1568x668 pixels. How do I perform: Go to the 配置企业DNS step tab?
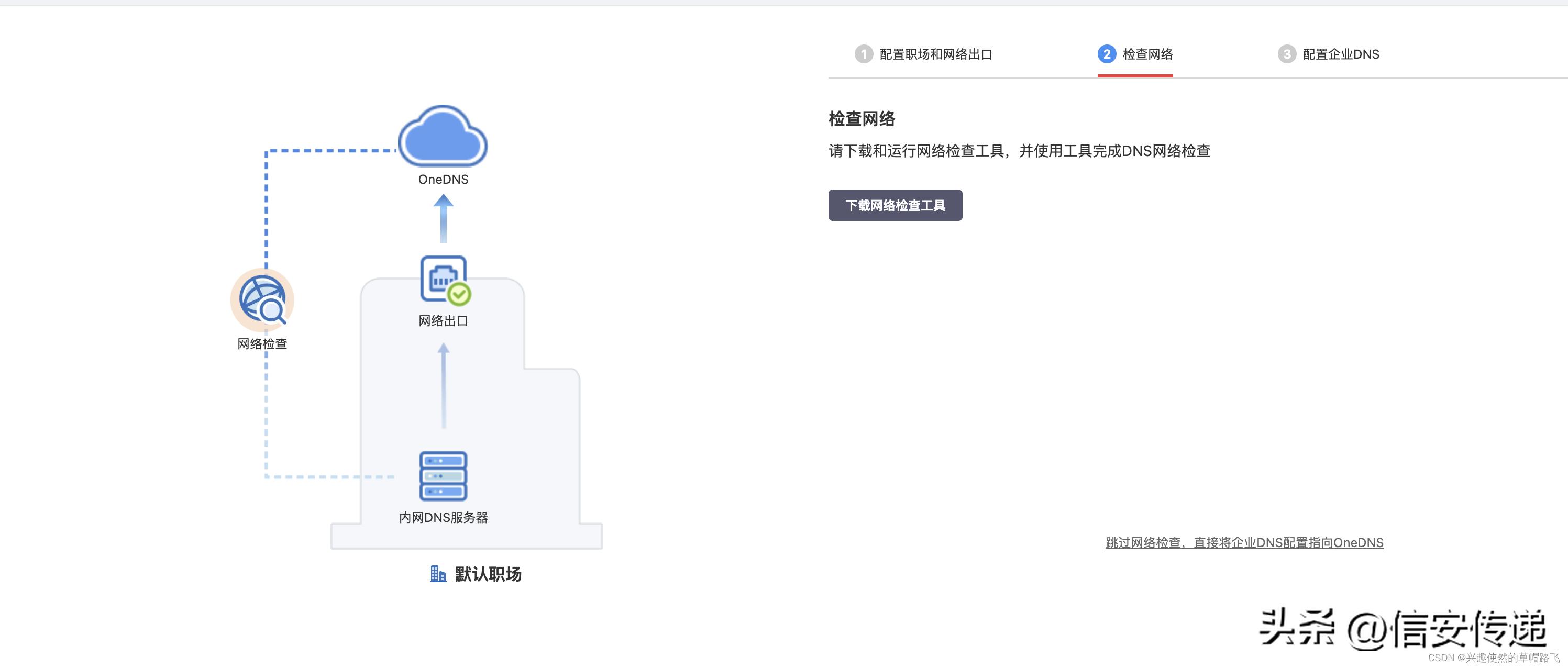1328,54
